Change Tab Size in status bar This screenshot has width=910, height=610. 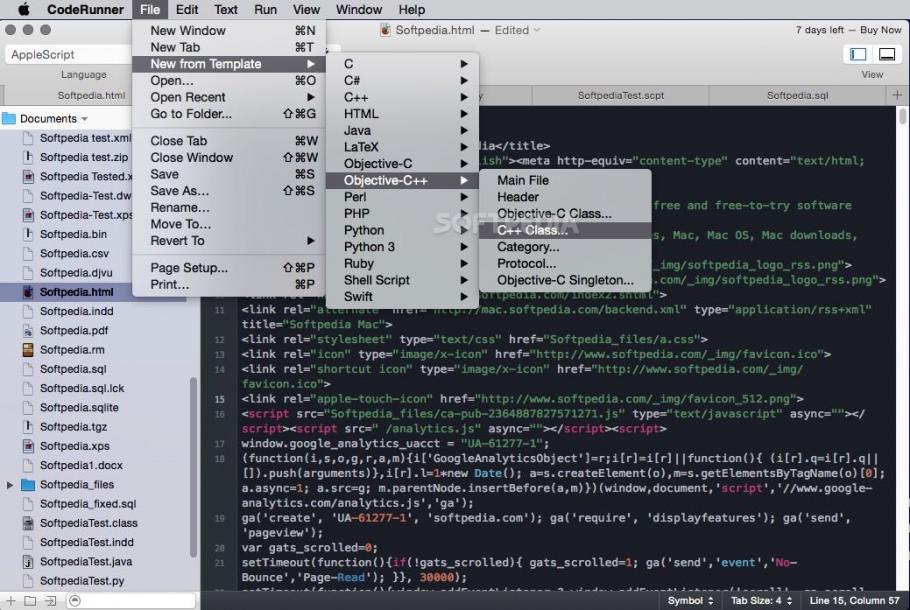click(x=761, y=601)
